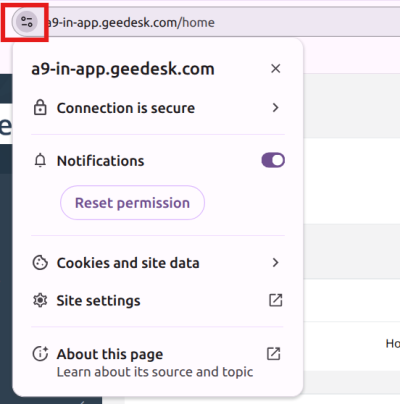
Task: Click the info sparkle icon beside About this page
Action: tap(40, 354)
